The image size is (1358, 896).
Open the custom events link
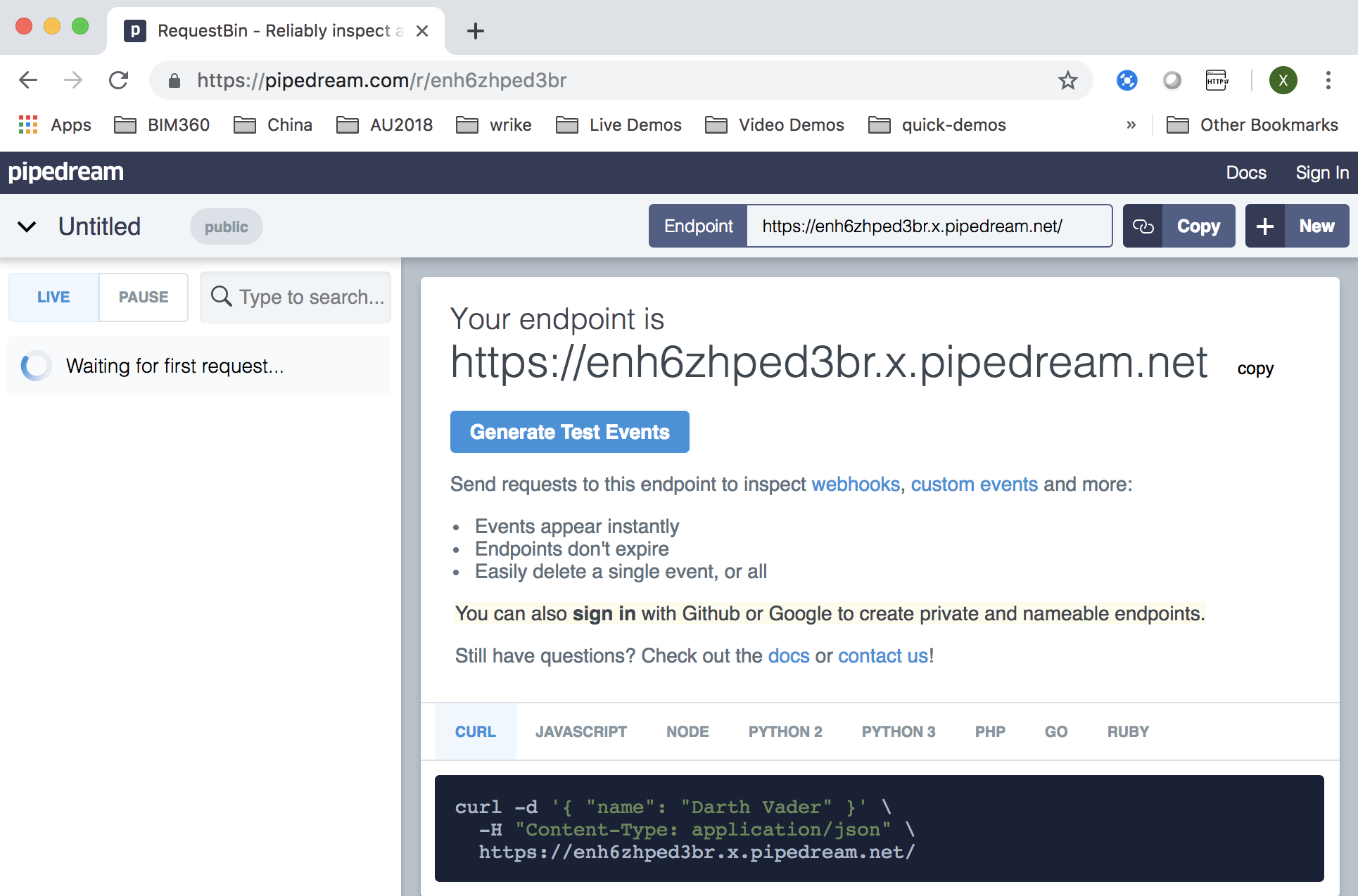(x=975, y=485)
